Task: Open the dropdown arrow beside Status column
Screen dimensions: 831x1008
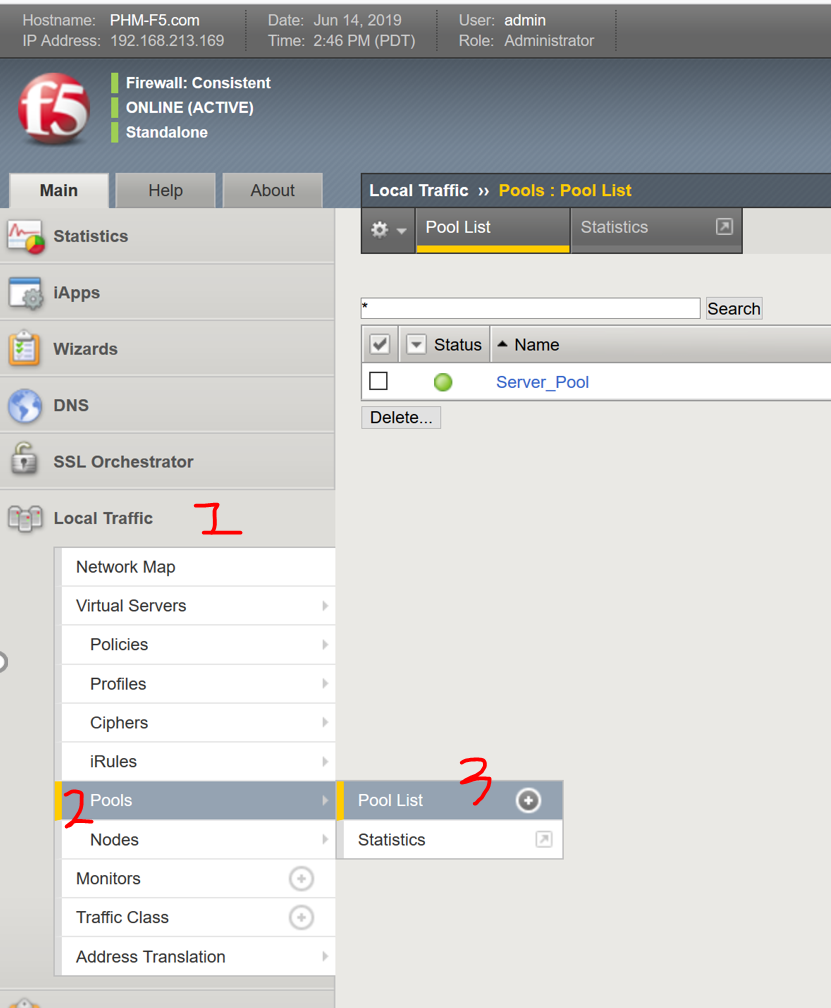Action: (x=417, y=345)
